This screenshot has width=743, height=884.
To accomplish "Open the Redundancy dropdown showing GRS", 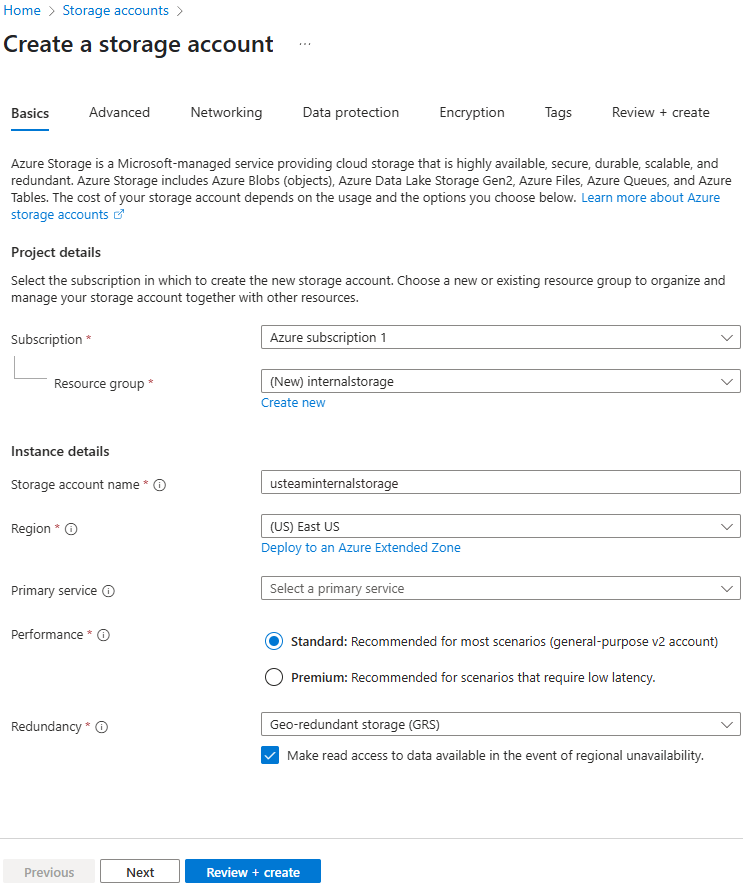I will (x=501, y=724).
